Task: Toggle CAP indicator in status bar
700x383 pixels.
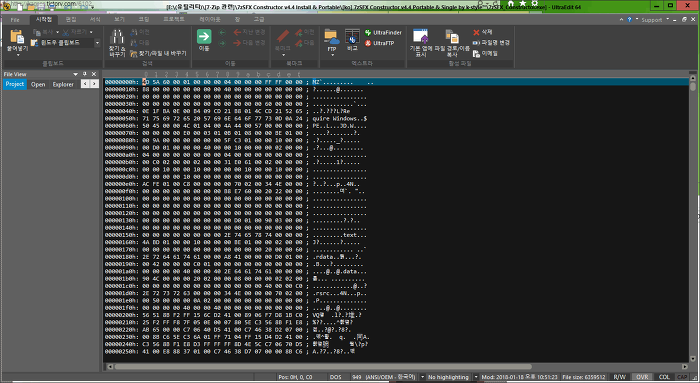Action: point(682,377)
